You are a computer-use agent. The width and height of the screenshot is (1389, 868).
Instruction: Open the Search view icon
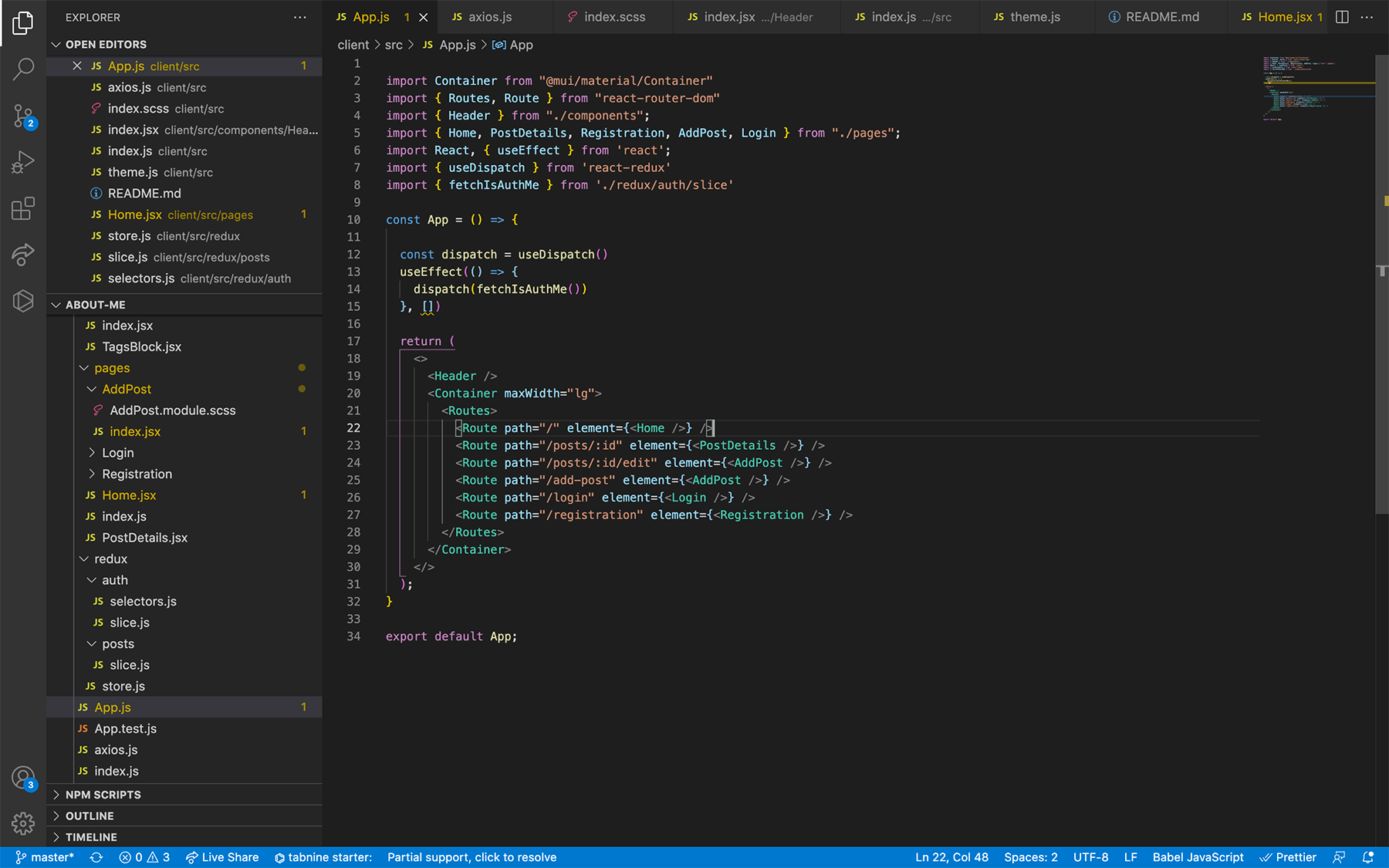click(x=23, y=69)
